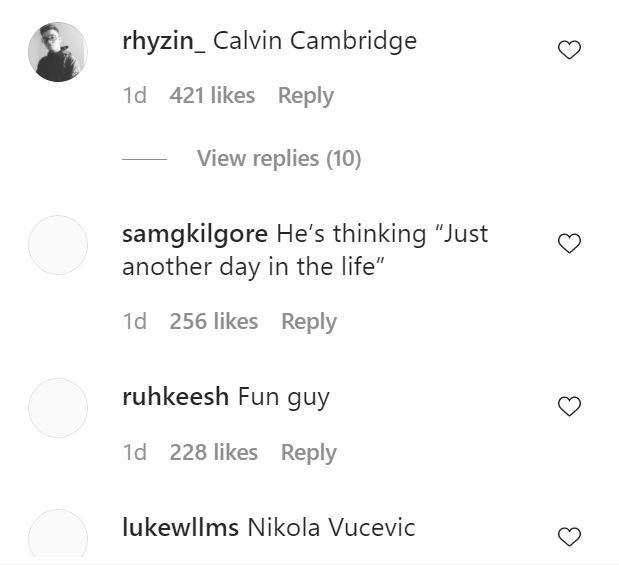Open samgkilgore username link

coord(194,234)
